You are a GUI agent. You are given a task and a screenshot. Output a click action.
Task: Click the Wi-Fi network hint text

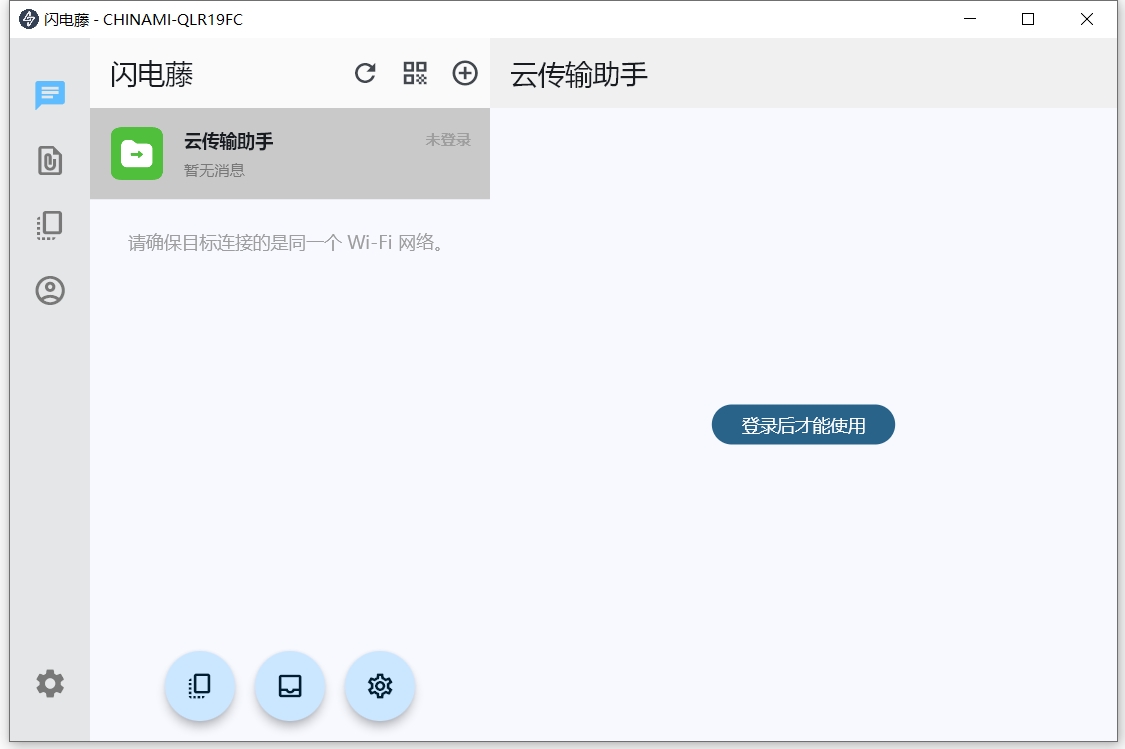pyautogui.click(x=286, y=242)
